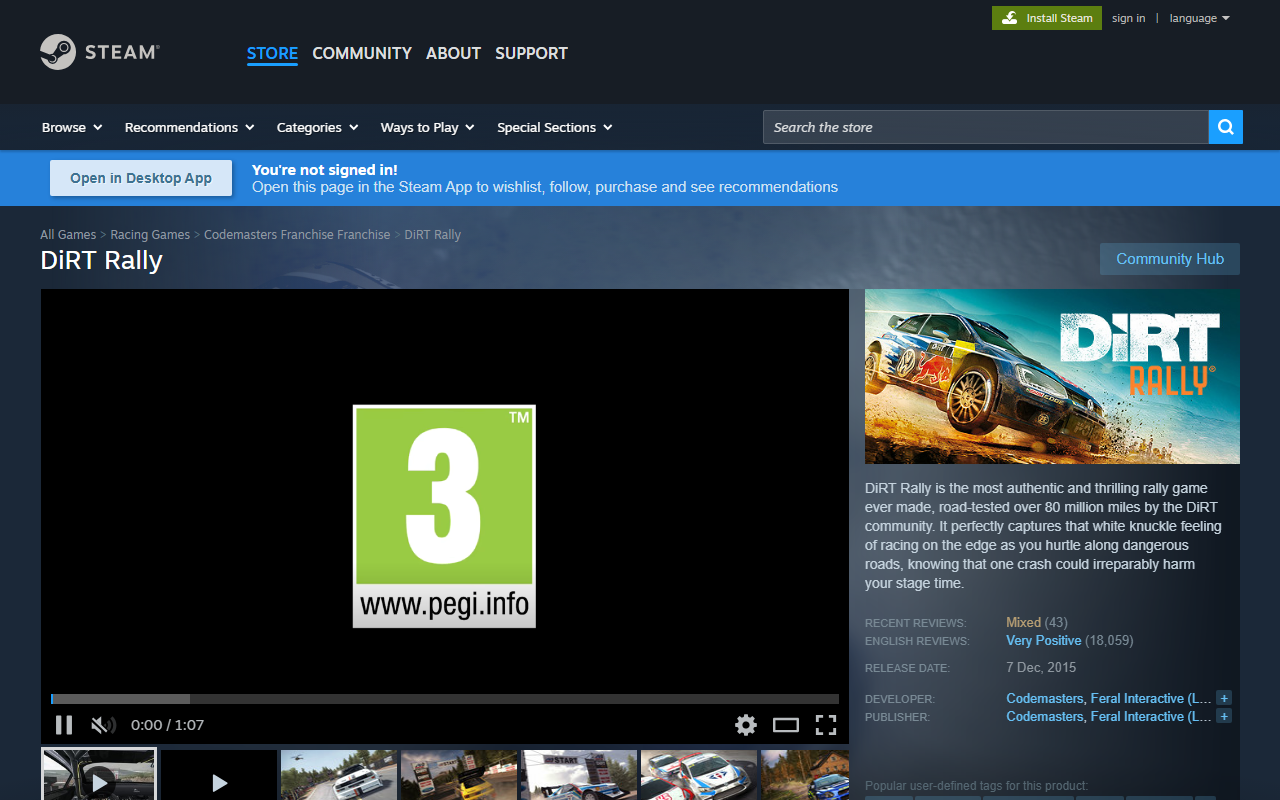Open the COMMUNITY tab
Viewport: 1280px width, 800px height.
[362, 53]
